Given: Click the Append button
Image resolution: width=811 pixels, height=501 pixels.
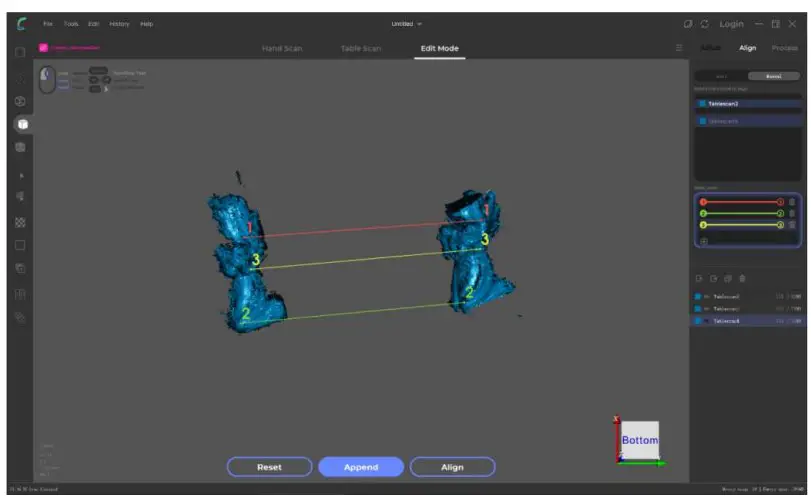Looking at the screenshot, I should (361, 467).
